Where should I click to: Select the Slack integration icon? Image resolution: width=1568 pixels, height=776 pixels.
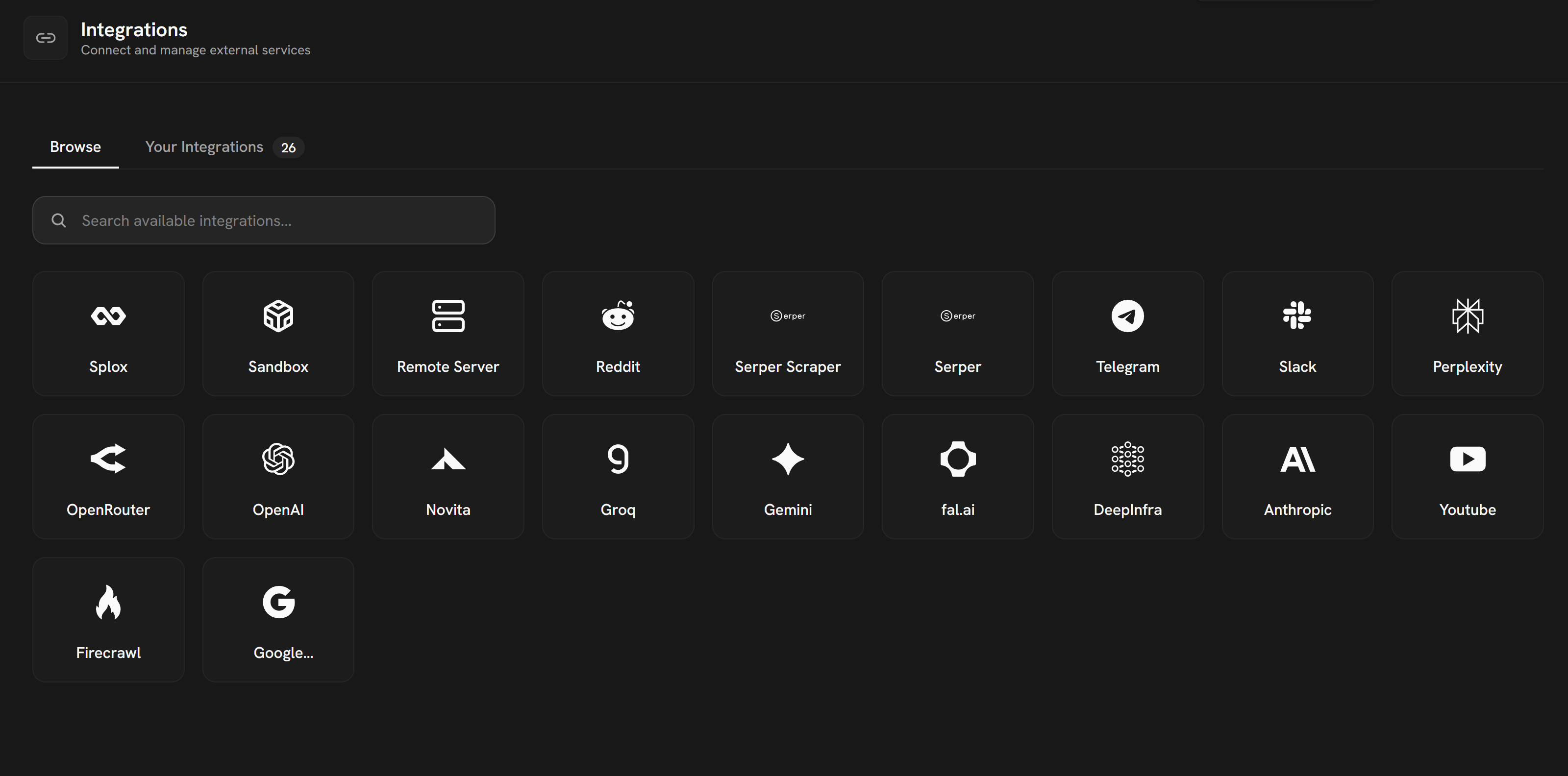[x=1297, y=315]
